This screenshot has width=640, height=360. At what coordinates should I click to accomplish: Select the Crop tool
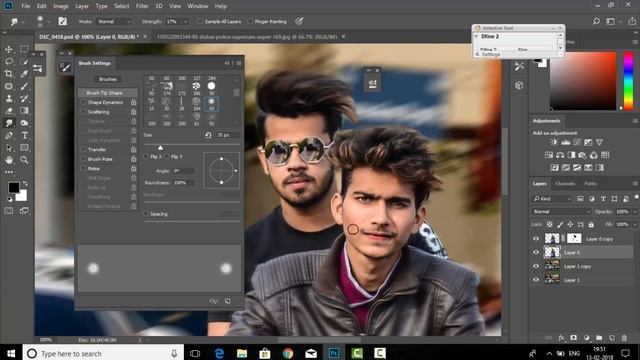coord(9,74)
